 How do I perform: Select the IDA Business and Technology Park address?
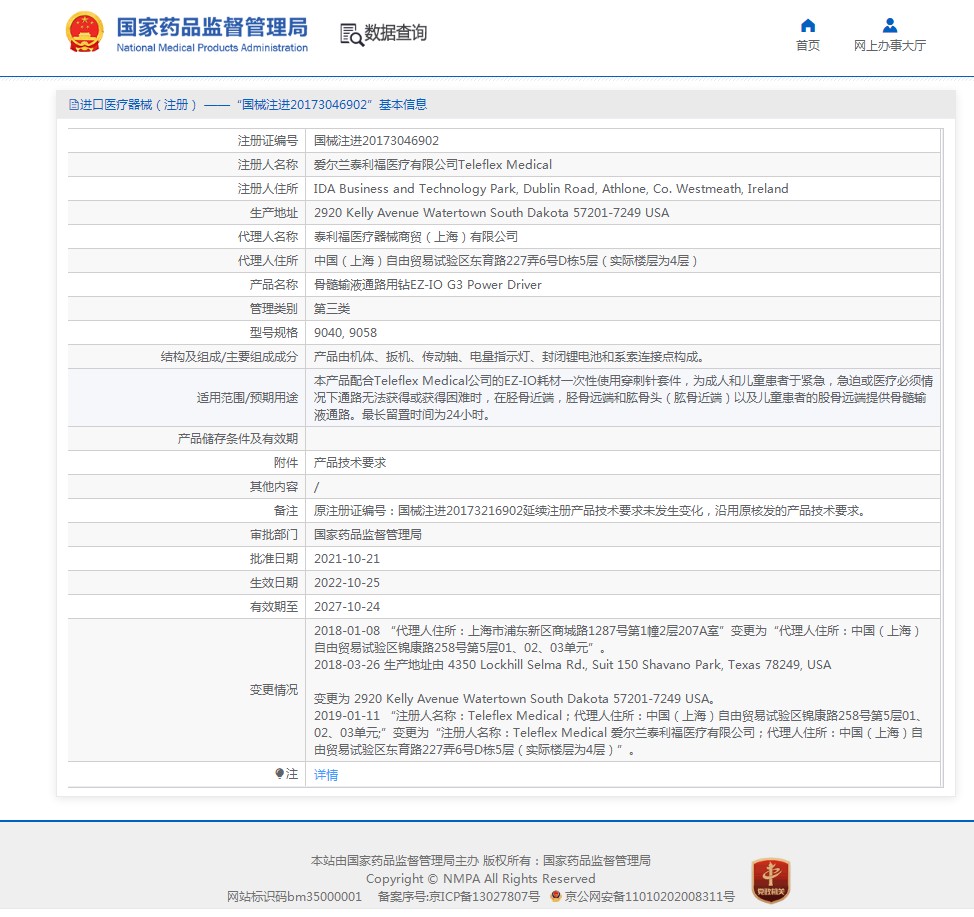pyautogui.click(x=551, y=189)
